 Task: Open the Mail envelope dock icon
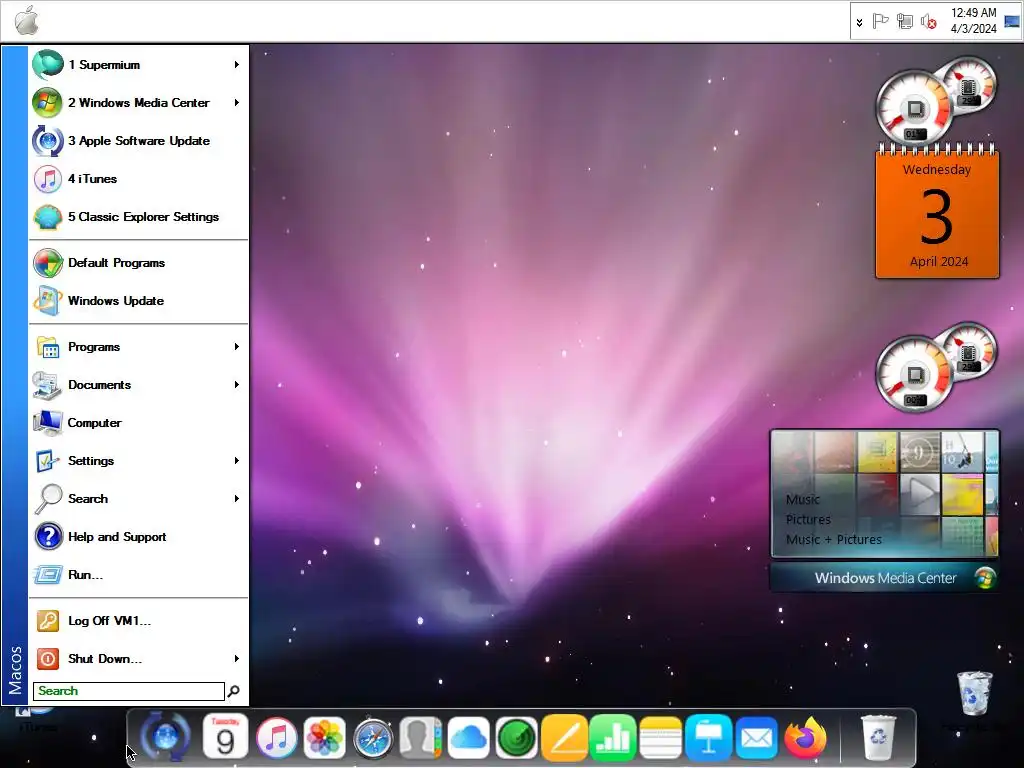(x=757, y=738)
